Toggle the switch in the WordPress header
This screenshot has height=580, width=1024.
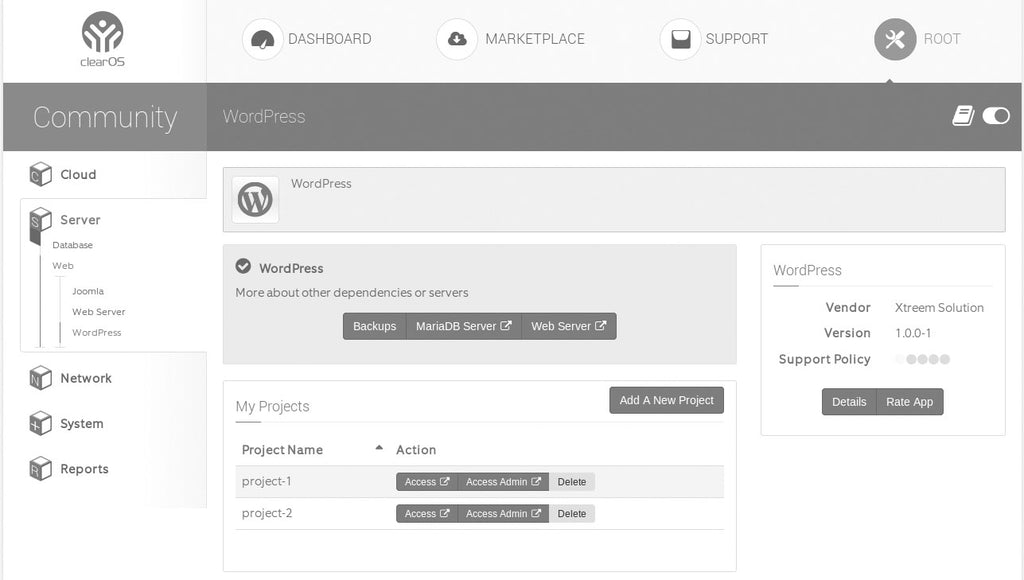click(996, 116)
